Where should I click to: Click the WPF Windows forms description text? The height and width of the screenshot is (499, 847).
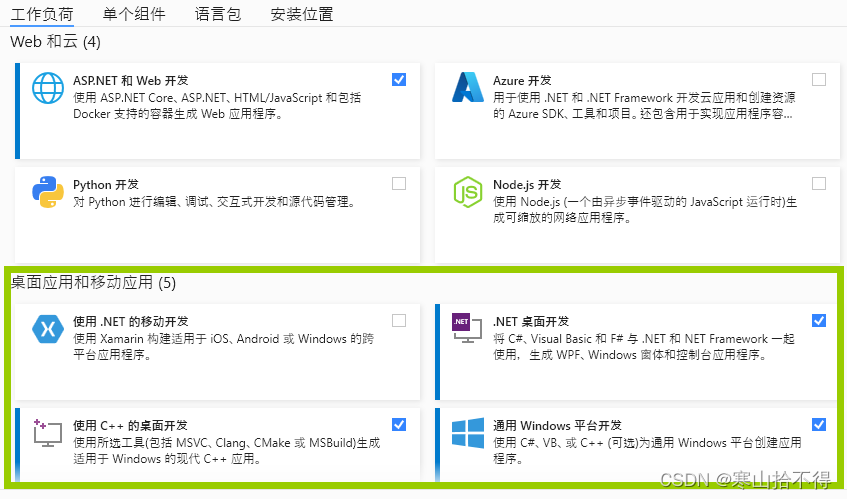click(x=643, y=347)
